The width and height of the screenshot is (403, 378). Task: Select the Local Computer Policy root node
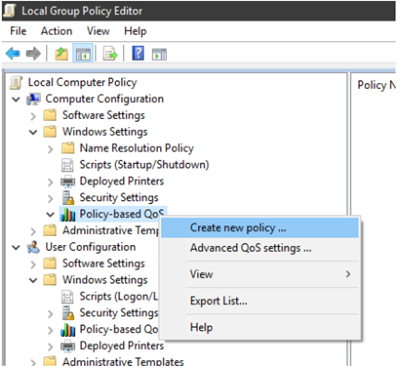82,82
